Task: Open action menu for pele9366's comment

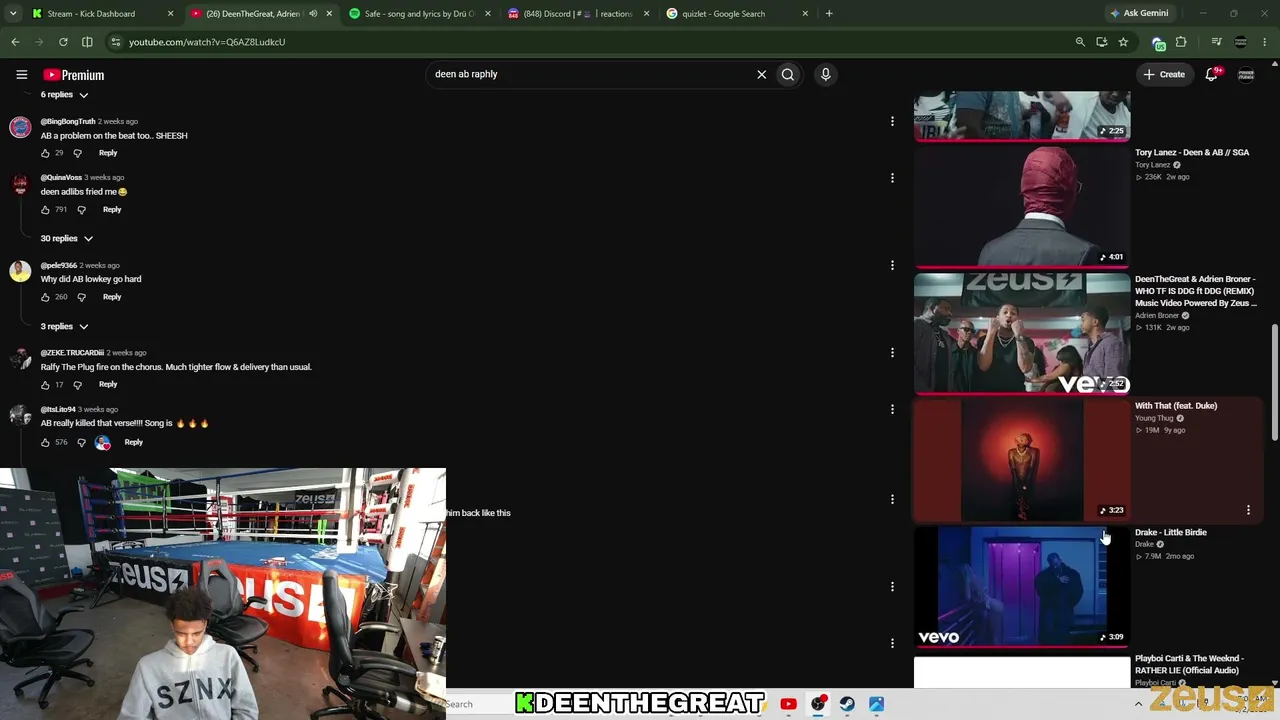Action: tap(892, 265)
